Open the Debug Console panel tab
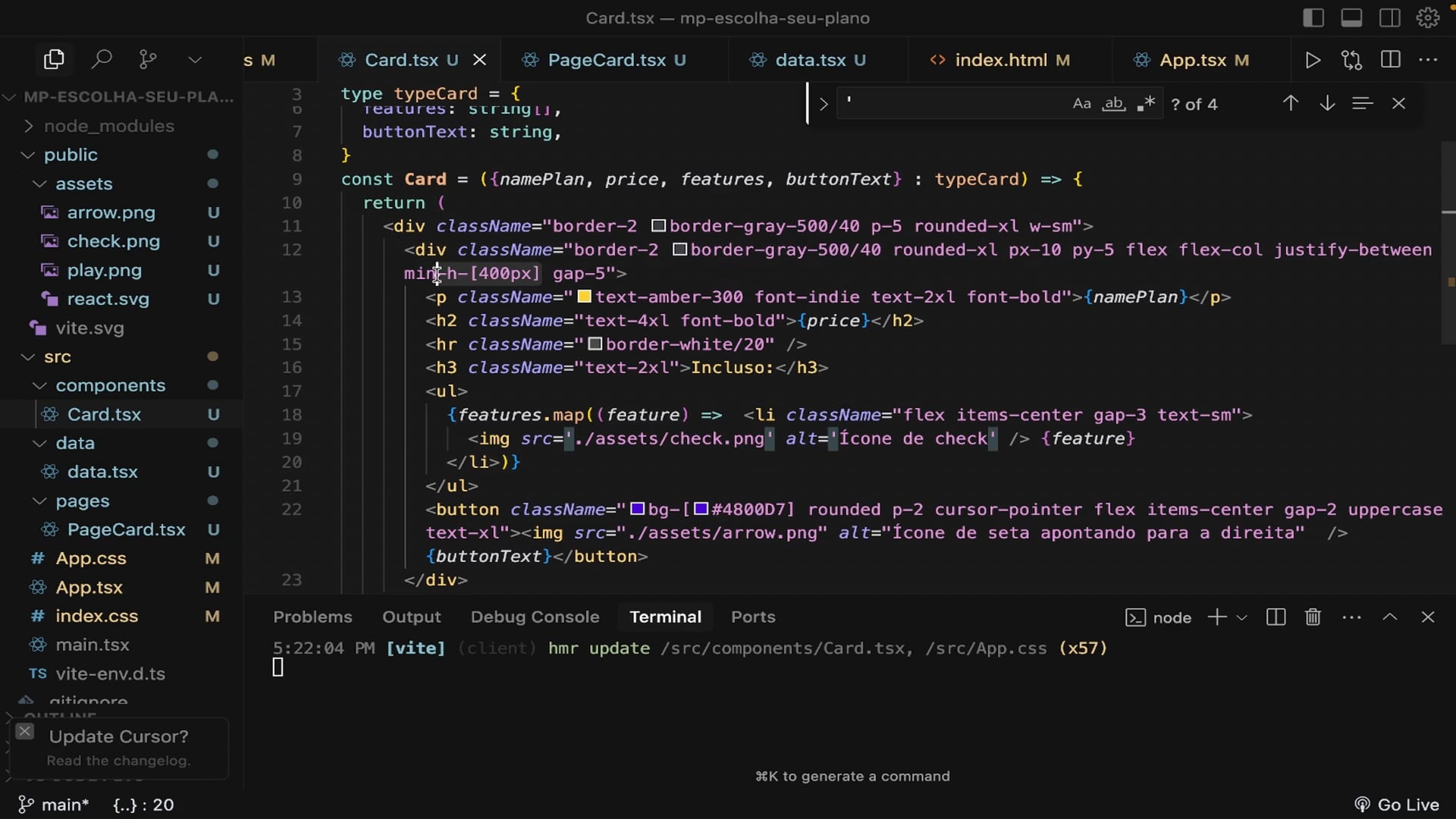The image size is (1456, 819). tap(535, 617)
